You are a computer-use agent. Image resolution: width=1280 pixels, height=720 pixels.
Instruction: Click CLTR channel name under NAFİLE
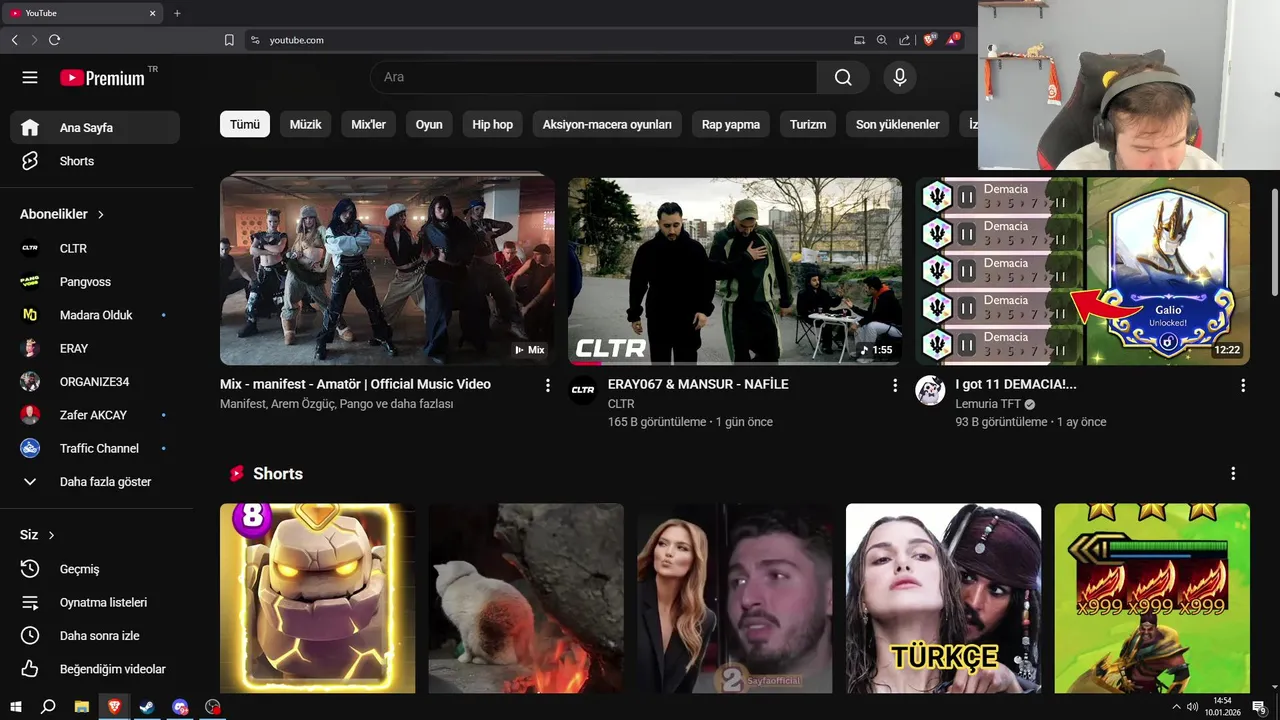tap(621, 404)
